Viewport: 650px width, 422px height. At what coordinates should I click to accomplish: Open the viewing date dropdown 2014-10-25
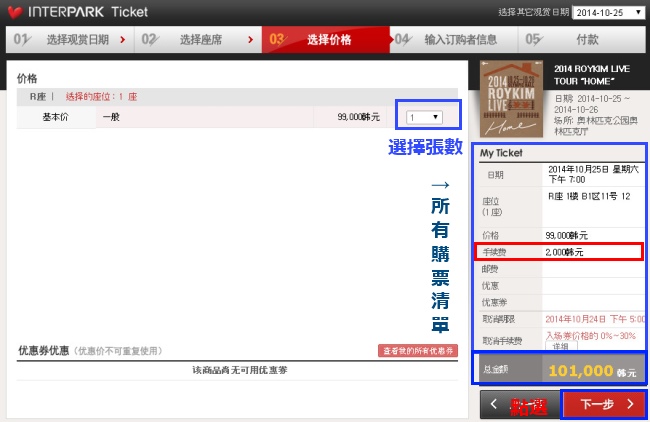pyautogui.click(x=609, y=12)
